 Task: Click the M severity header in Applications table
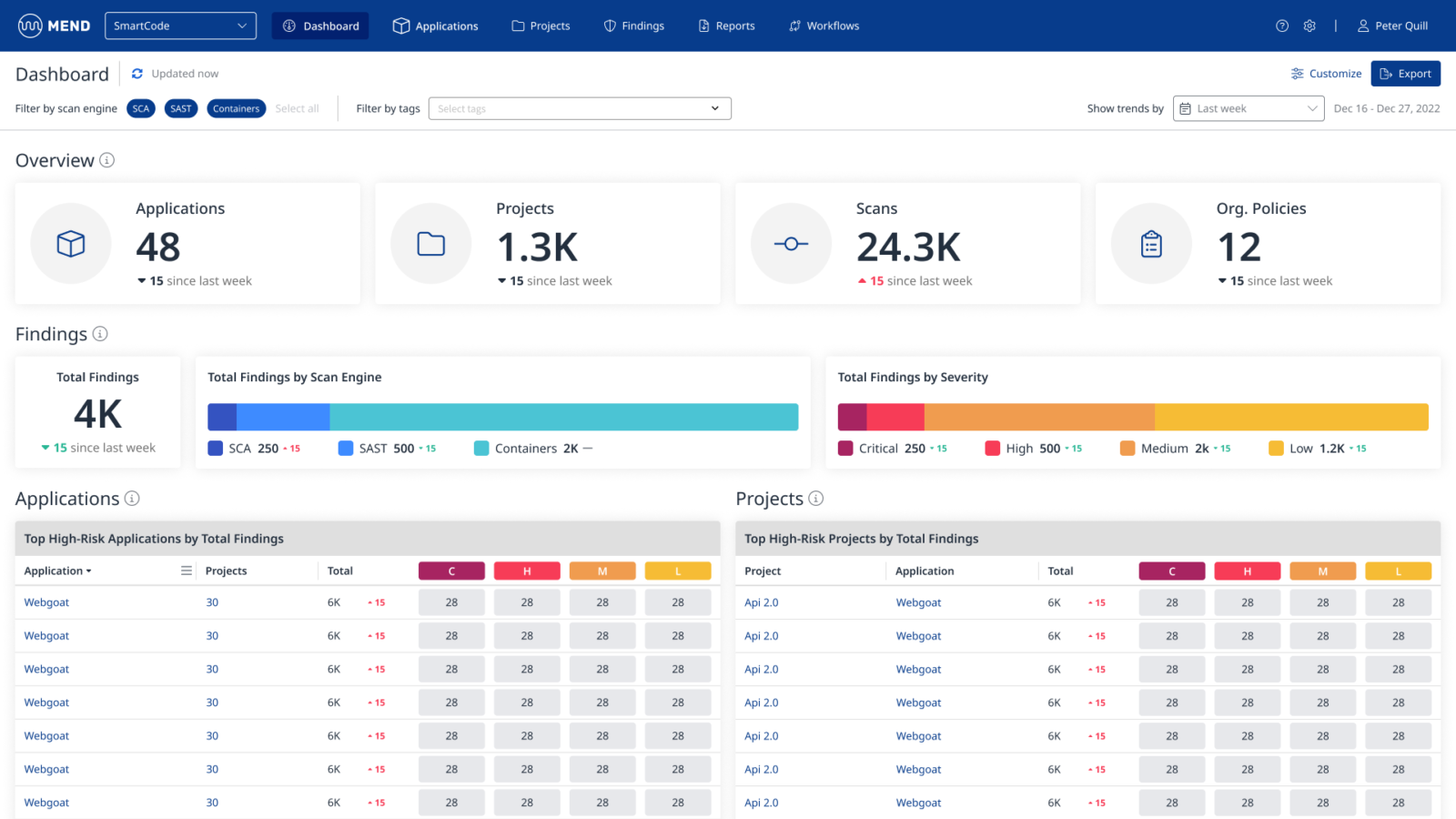point(602,571)
